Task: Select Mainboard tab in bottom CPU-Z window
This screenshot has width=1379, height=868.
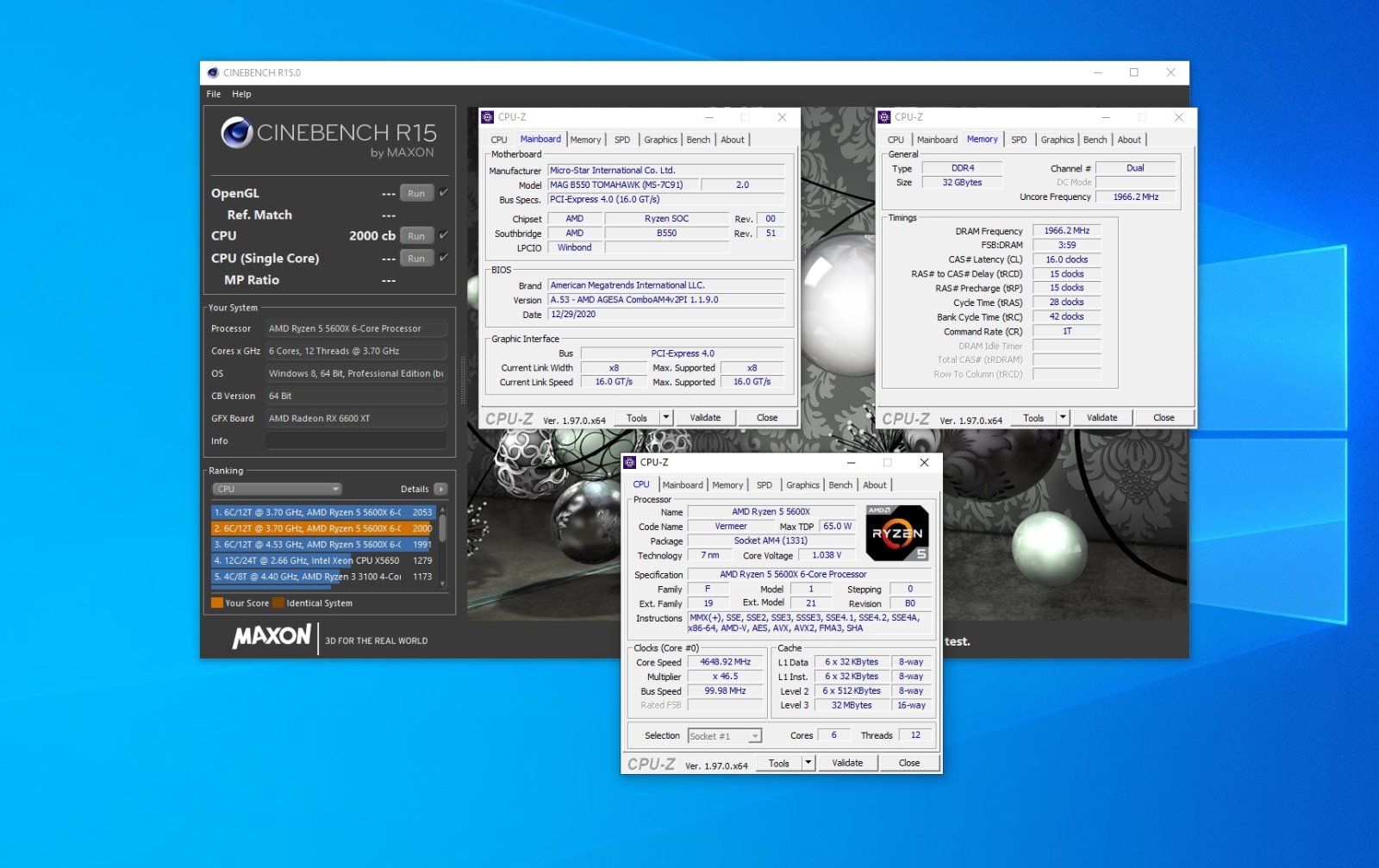Action: click(683, 485)
